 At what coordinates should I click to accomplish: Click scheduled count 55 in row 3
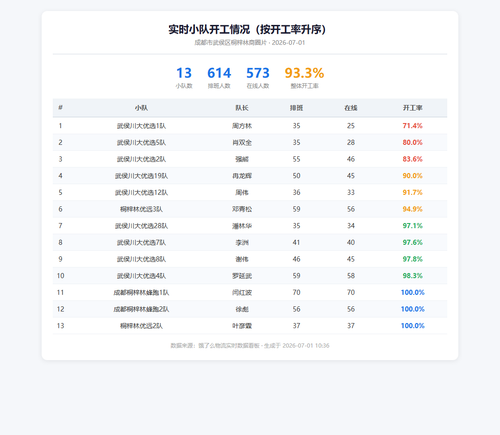[296, 159]
